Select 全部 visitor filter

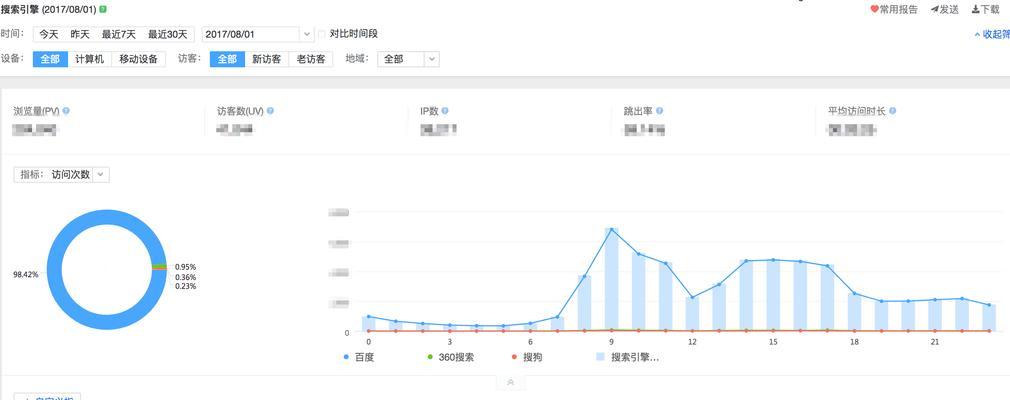[x=227, y=59]
